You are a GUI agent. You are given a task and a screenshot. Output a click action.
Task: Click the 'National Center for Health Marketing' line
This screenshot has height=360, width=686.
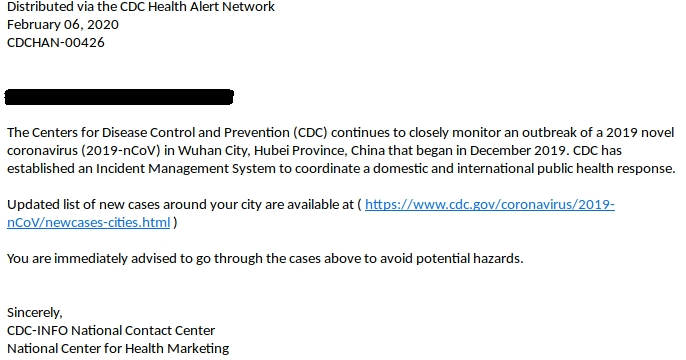click(118, 348)
